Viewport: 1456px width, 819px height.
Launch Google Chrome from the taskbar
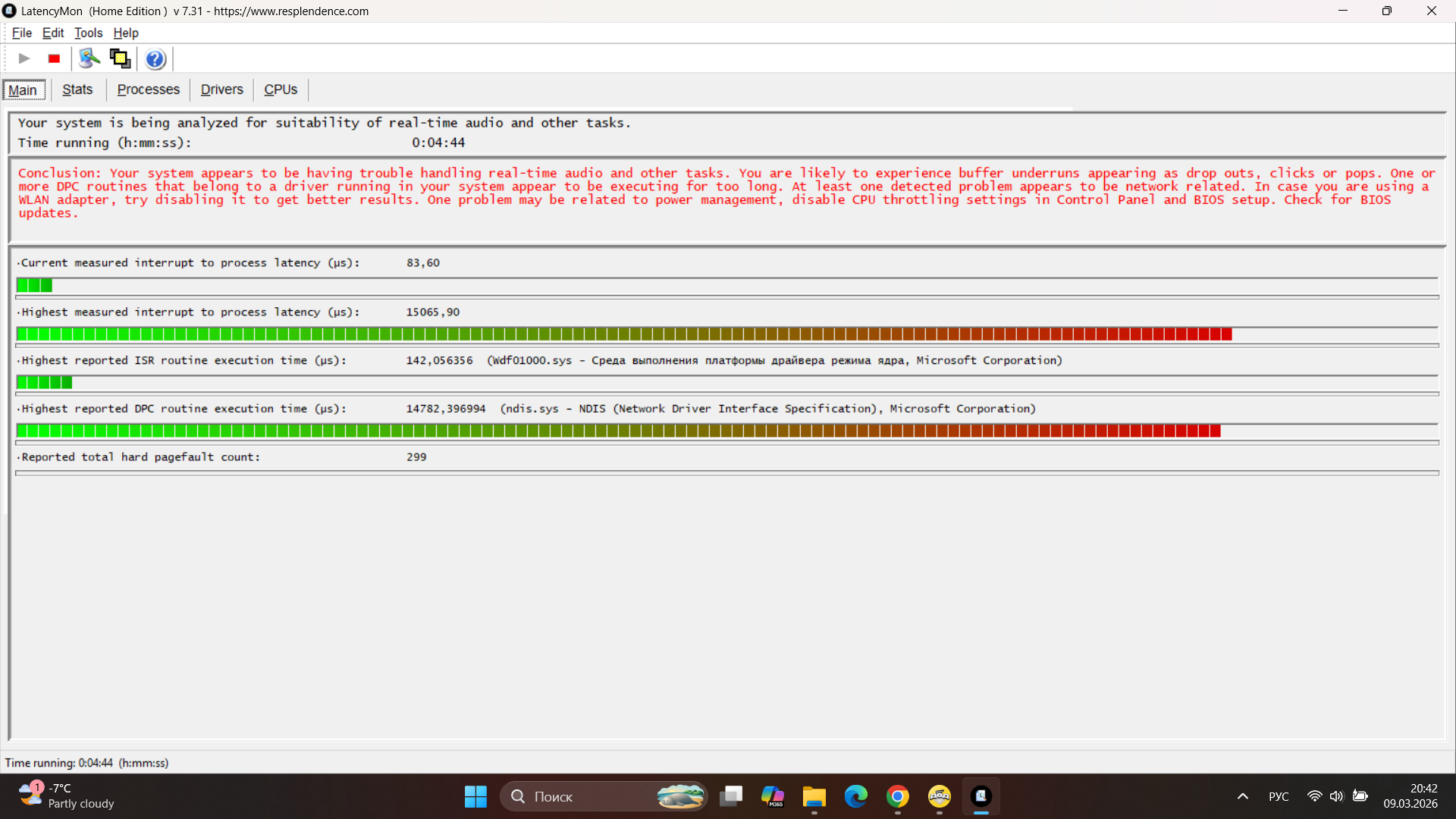tap(898, 796)
